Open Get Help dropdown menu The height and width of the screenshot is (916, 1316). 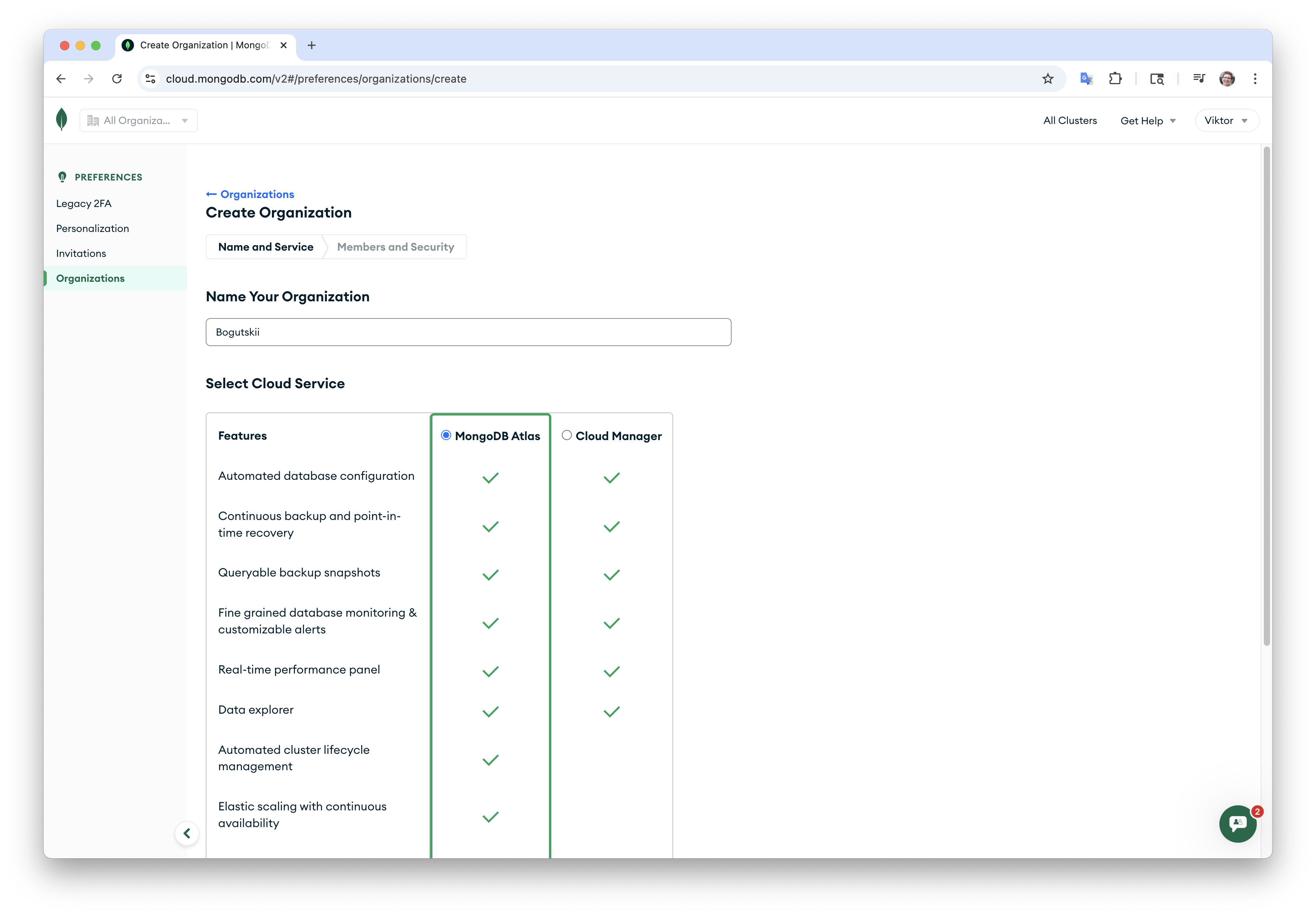click(x=1147, y=120)
